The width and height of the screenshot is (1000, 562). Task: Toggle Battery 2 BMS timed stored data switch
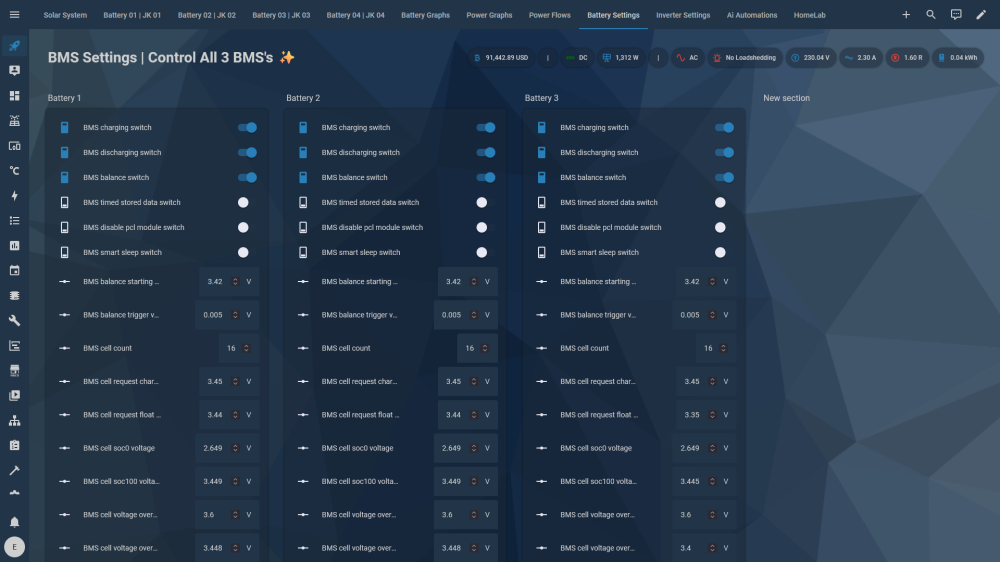click(486, 202)
